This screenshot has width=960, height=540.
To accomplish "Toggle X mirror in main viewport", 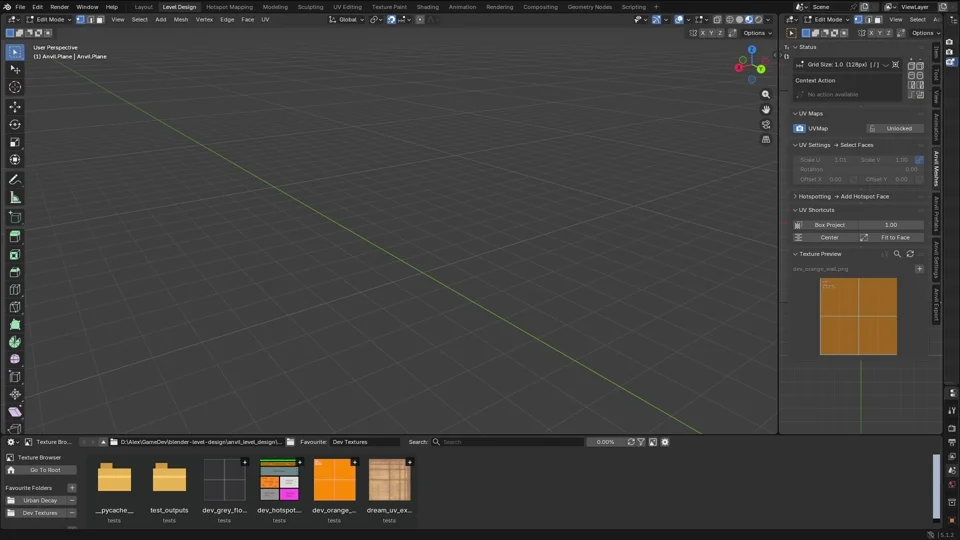I will (x=702, y=33).
